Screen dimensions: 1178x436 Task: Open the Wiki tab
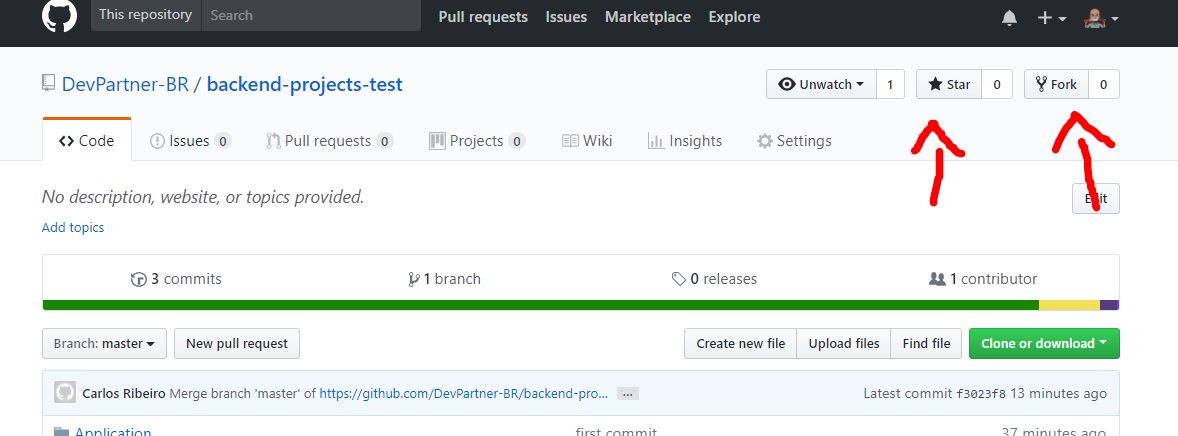click(587, 141)
